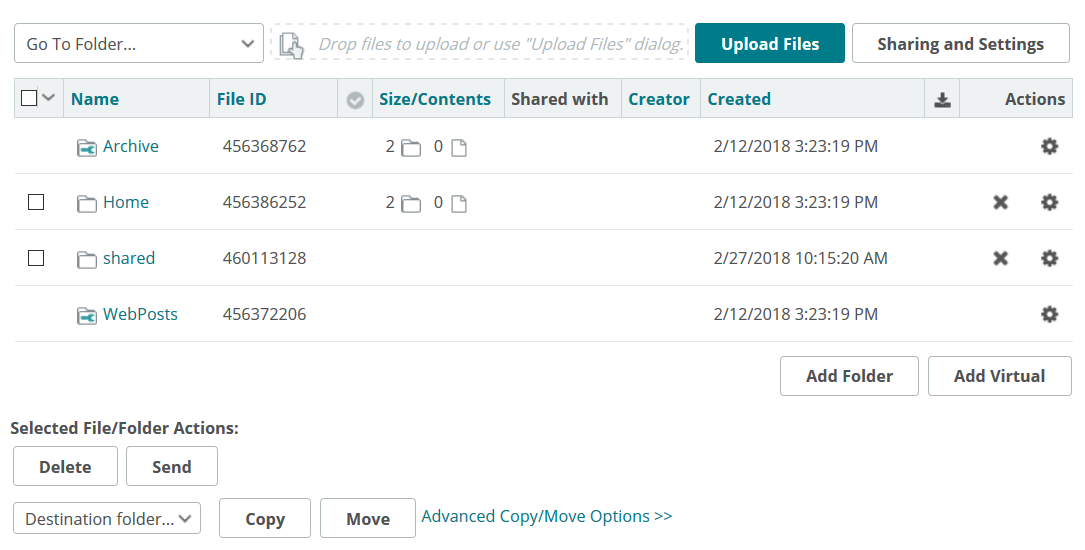Click the file drop upload area

481,44
